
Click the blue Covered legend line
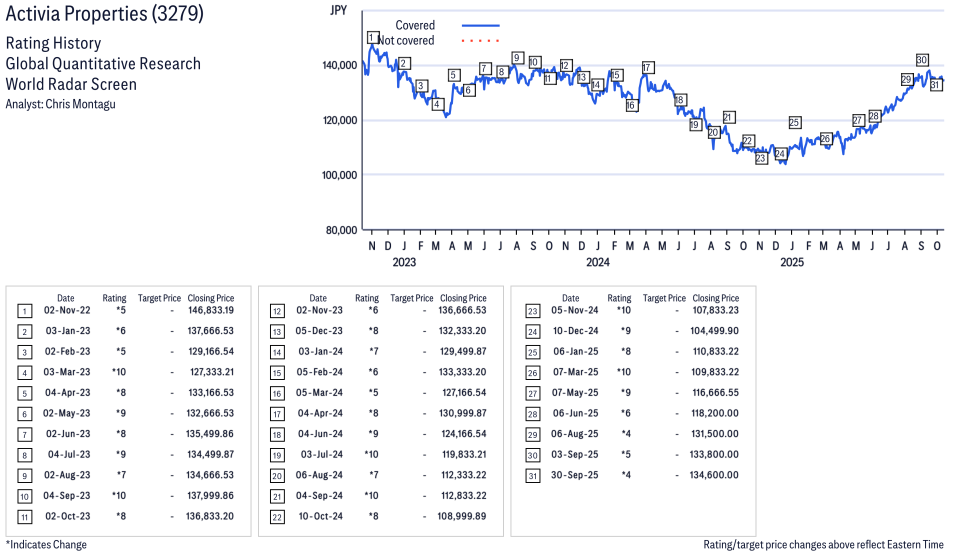480,25
